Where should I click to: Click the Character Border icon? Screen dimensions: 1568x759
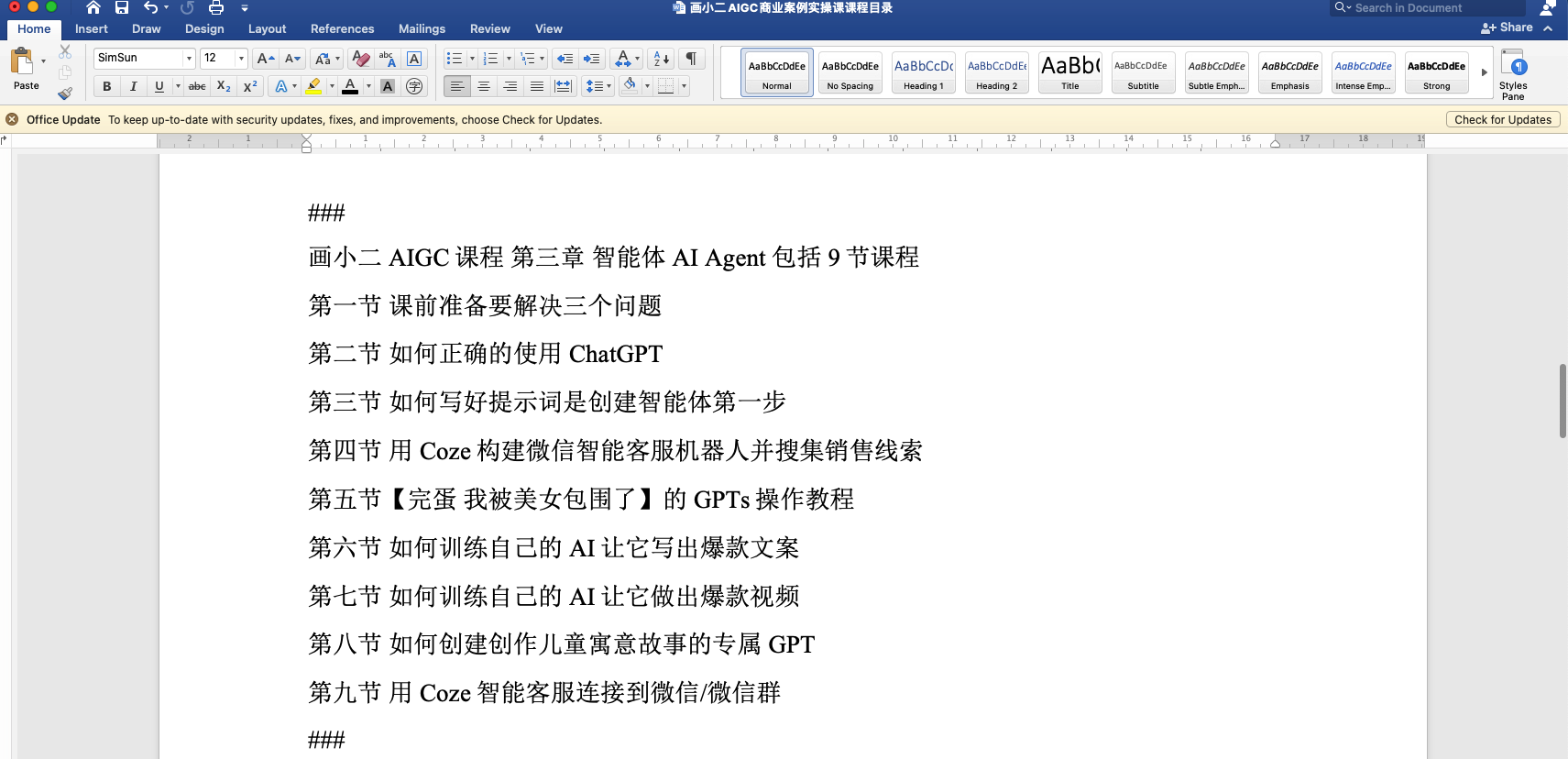pos(414,59)
